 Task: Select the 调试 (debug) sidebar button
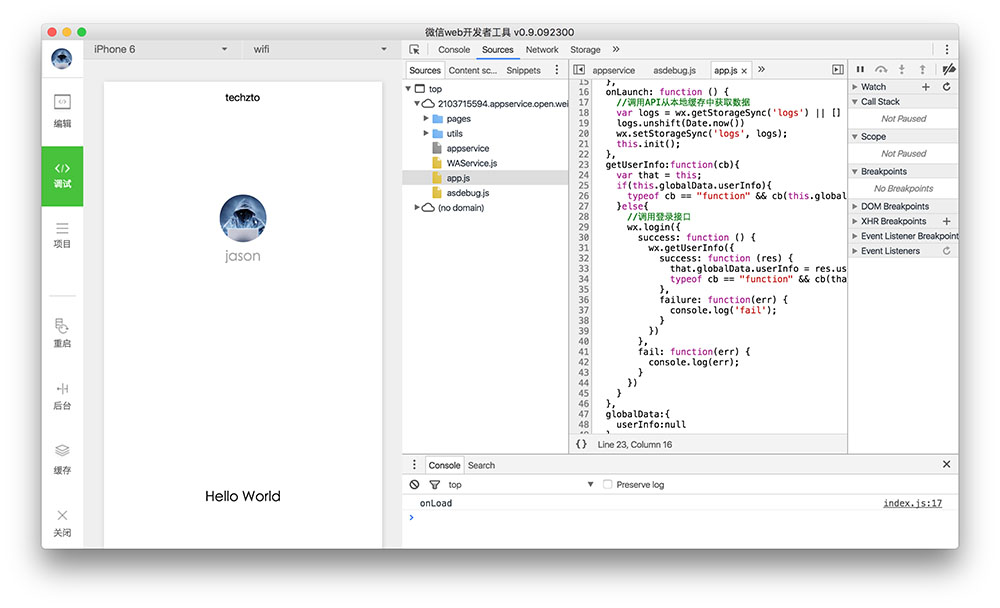[x=62, y=176]
